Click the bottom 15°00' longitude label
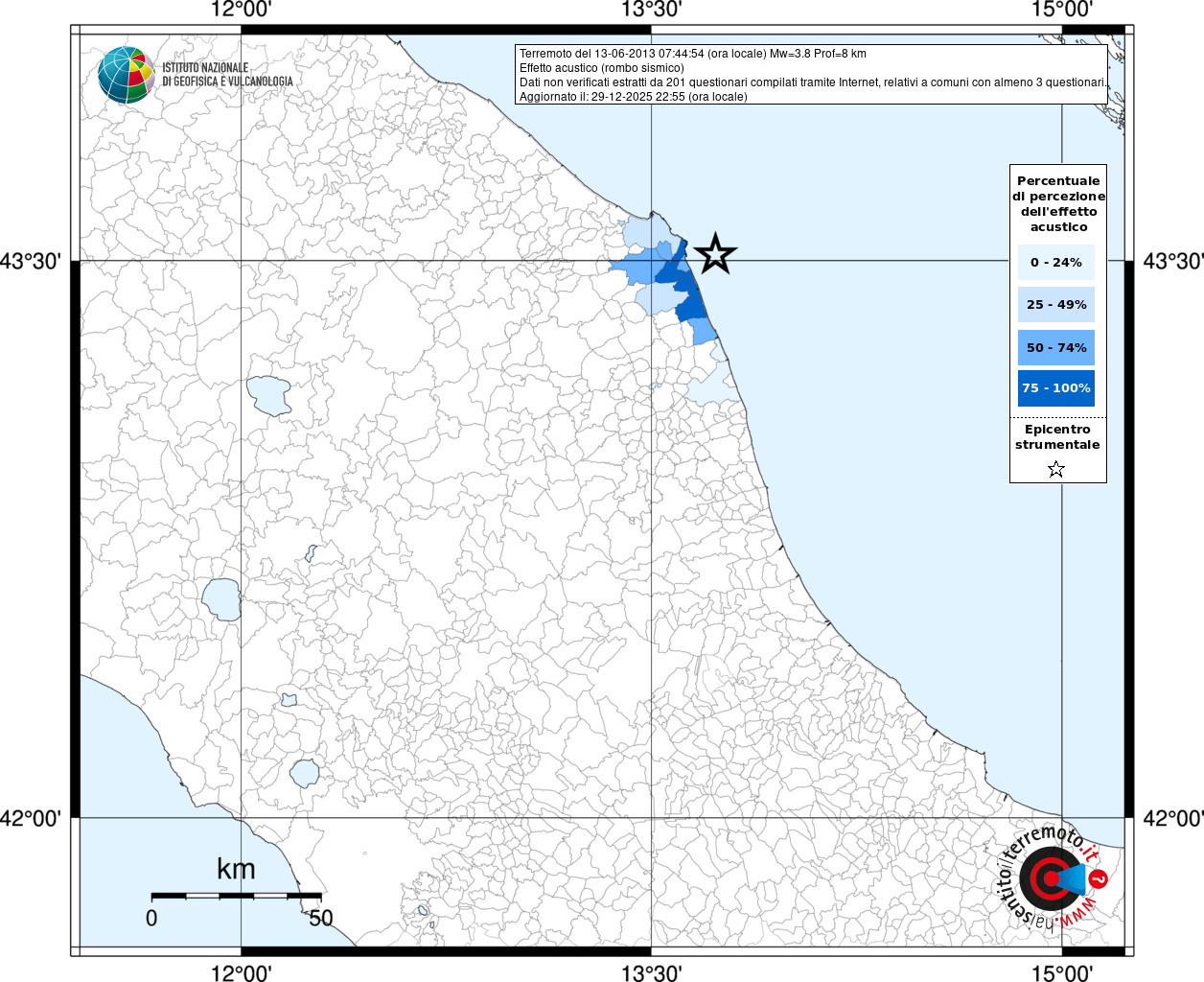The height and width of the screenshot is (982, 1204). click(x=1062, y=972)
